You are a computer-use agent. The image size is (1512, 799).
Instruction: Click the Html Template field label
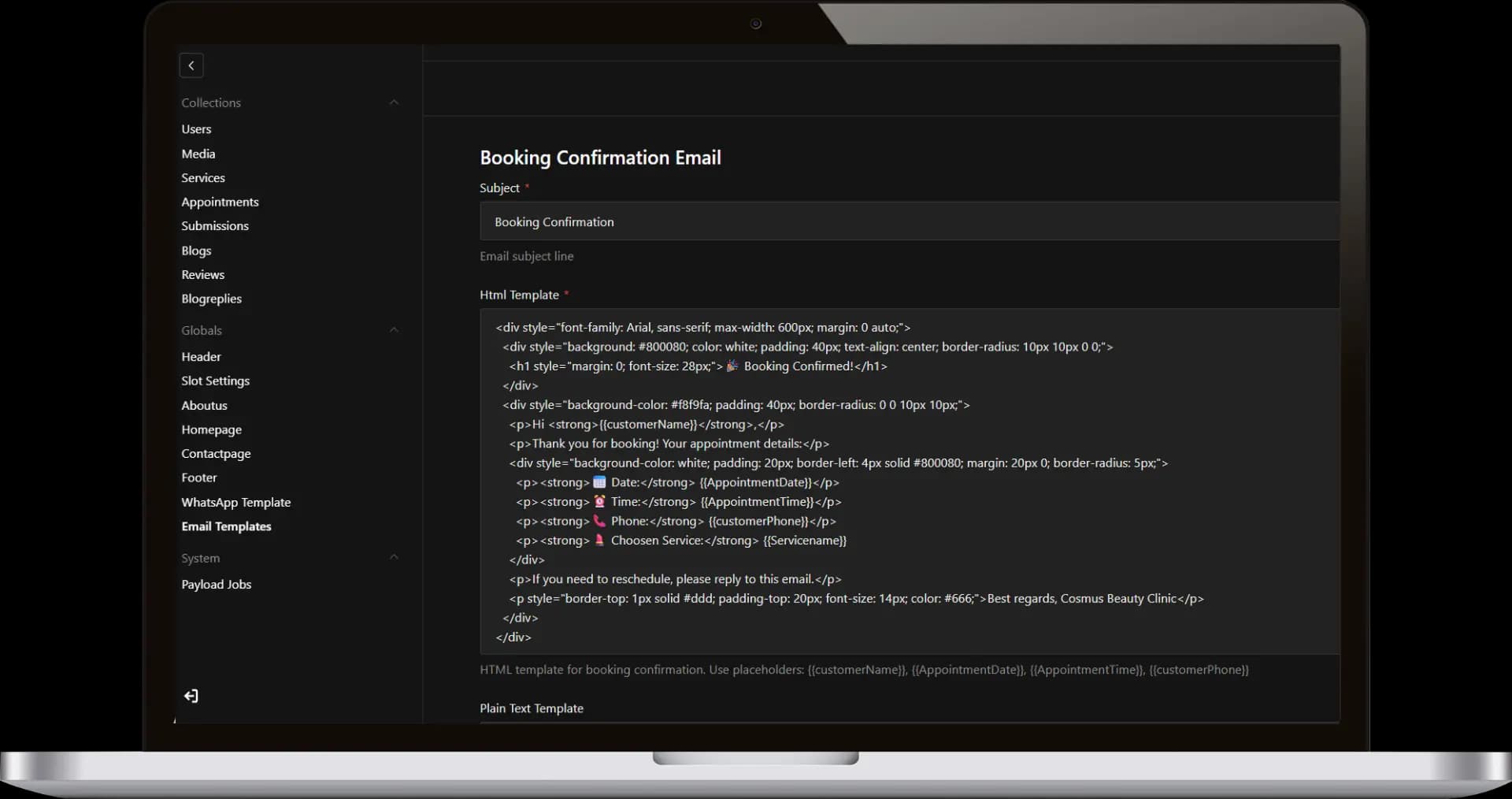(519, 295)
